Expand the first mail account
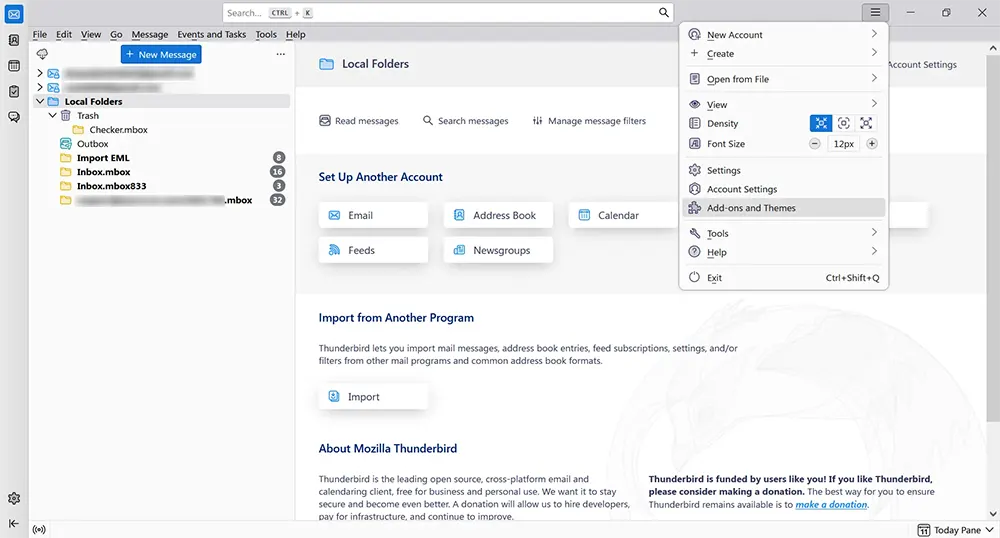 coord(40,73)
